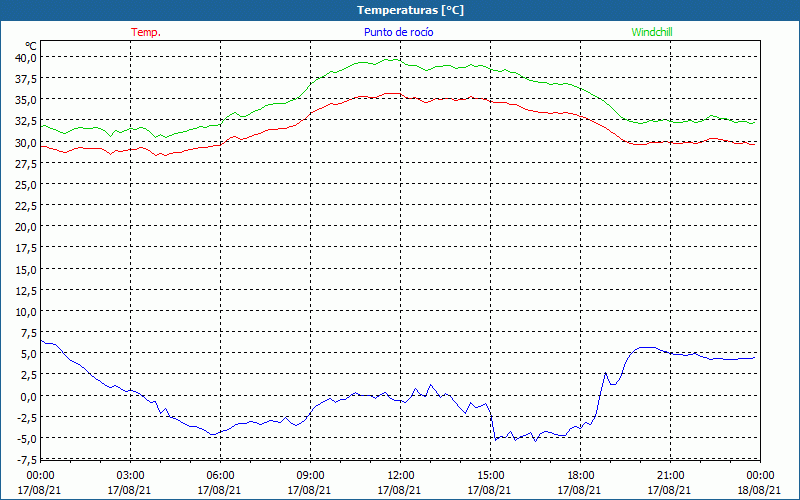Click the 25,0 y-axis value
Image resolution: width=800 pixels, height=500 pixels.
[x=26, y=185]
